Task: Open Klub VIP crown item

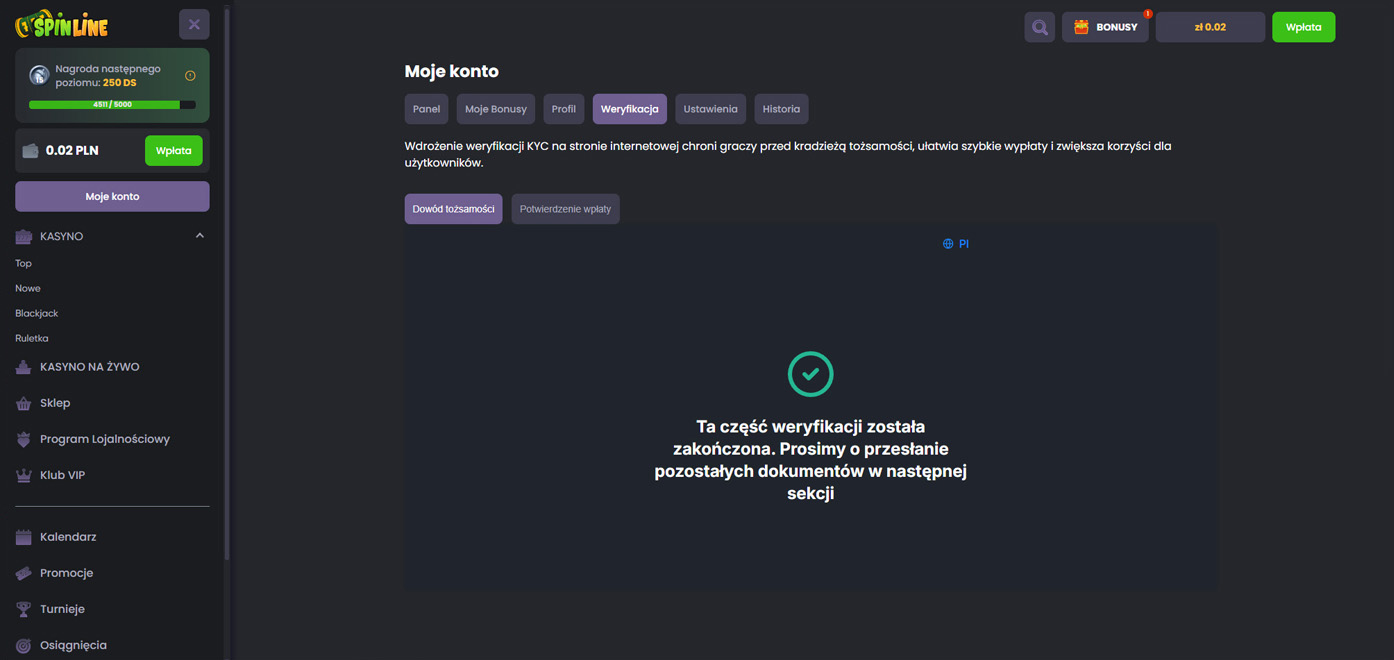Action: pos(62,475)
